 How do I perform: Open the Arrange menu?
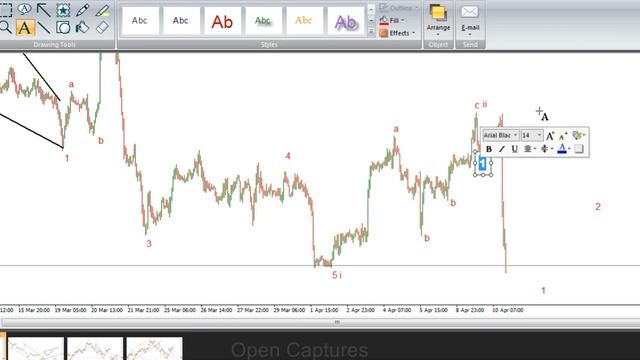click(x=438, y=20)
